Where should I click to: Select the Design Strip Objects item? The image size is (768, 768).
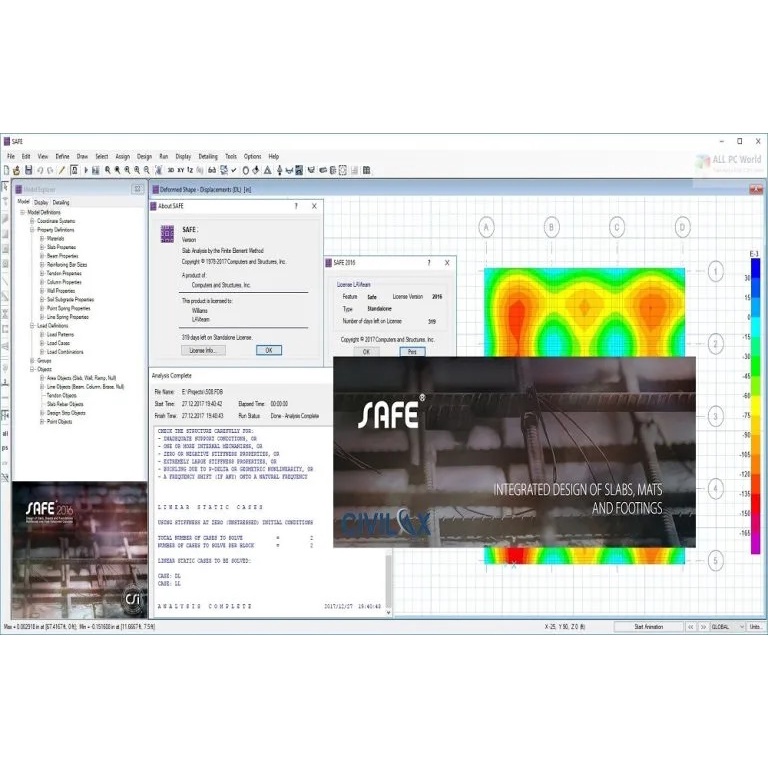tap(66, 413)
